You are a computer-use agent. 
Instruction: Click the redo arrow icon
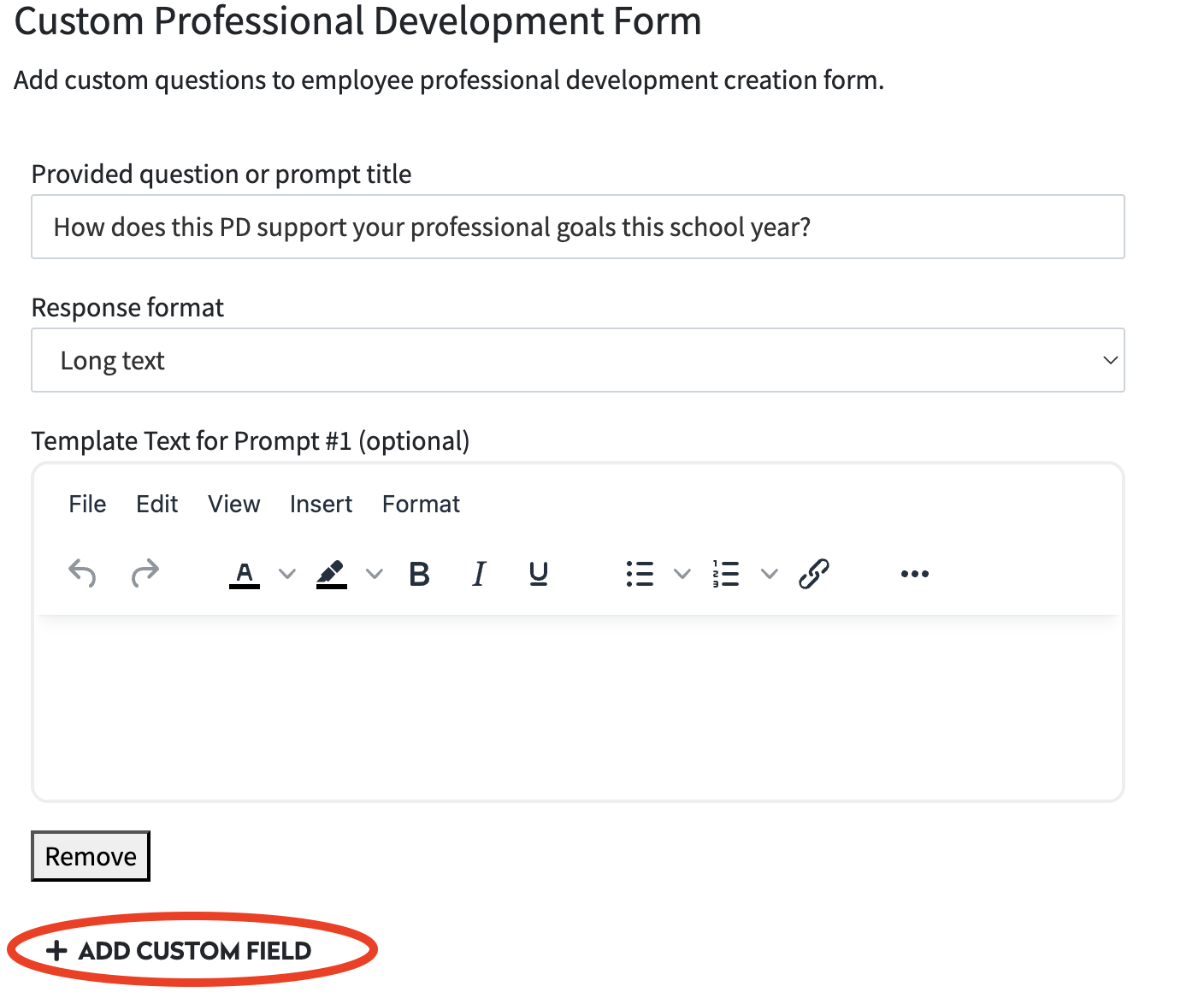pyautogui.click(x=145, y=573)
